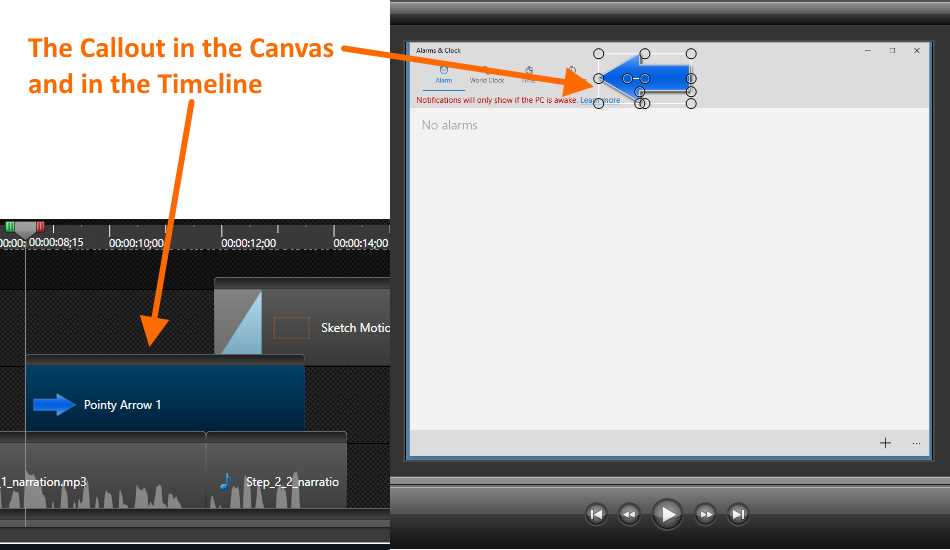Viewport: 950px width, 550px height.
Task: Click the orange rectangle icon on the Sketch Motion clip
Action: pos(292,328)
